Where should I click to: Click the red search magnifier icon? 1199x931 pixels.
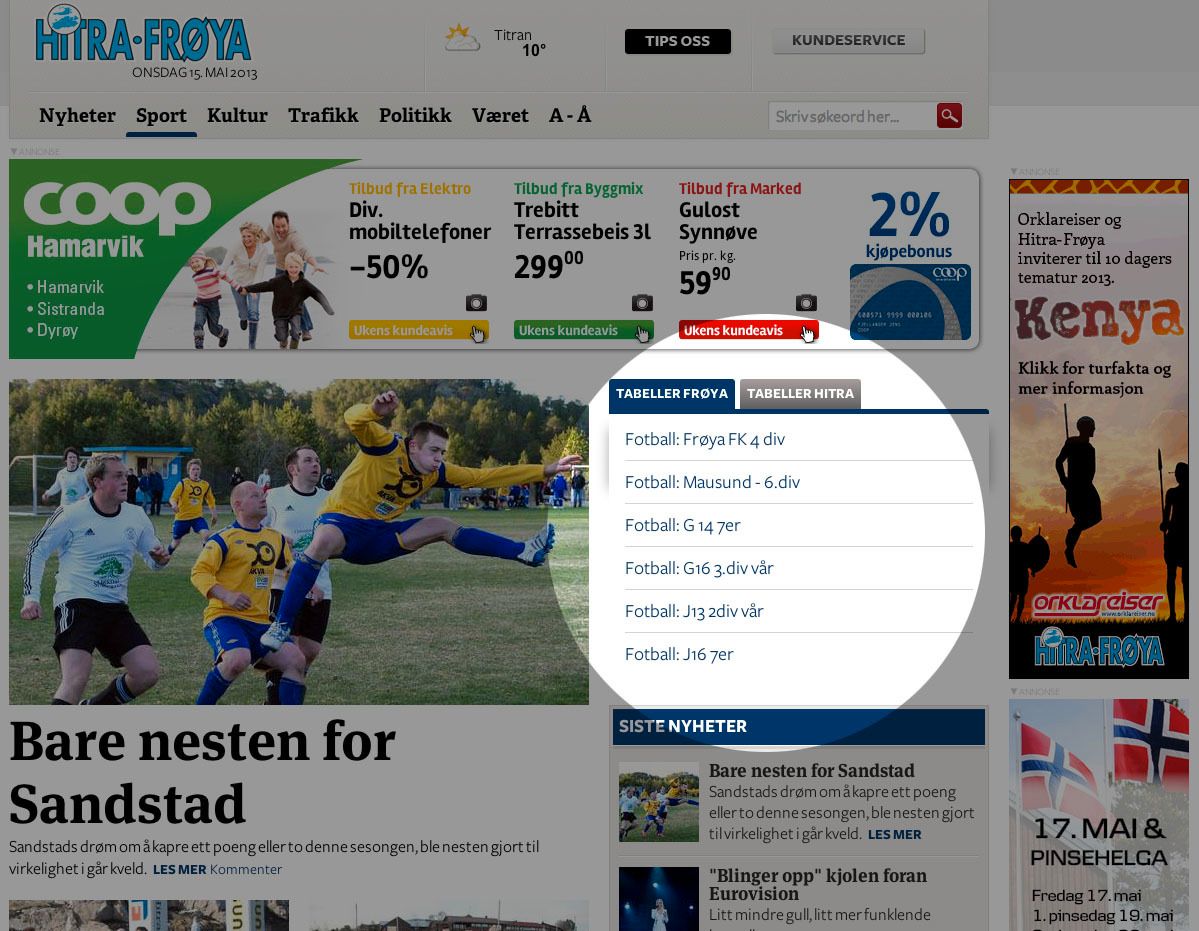pos(949,116)
